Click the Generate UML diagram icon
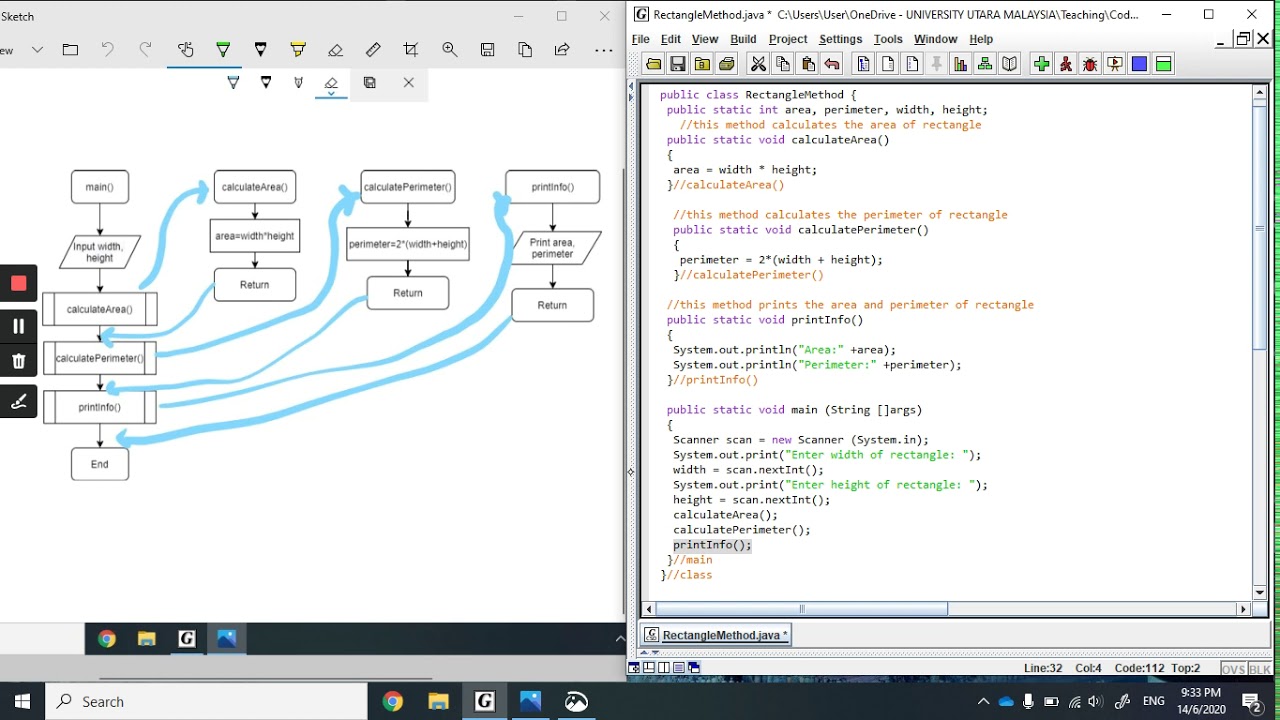 (x=985, y=64)
